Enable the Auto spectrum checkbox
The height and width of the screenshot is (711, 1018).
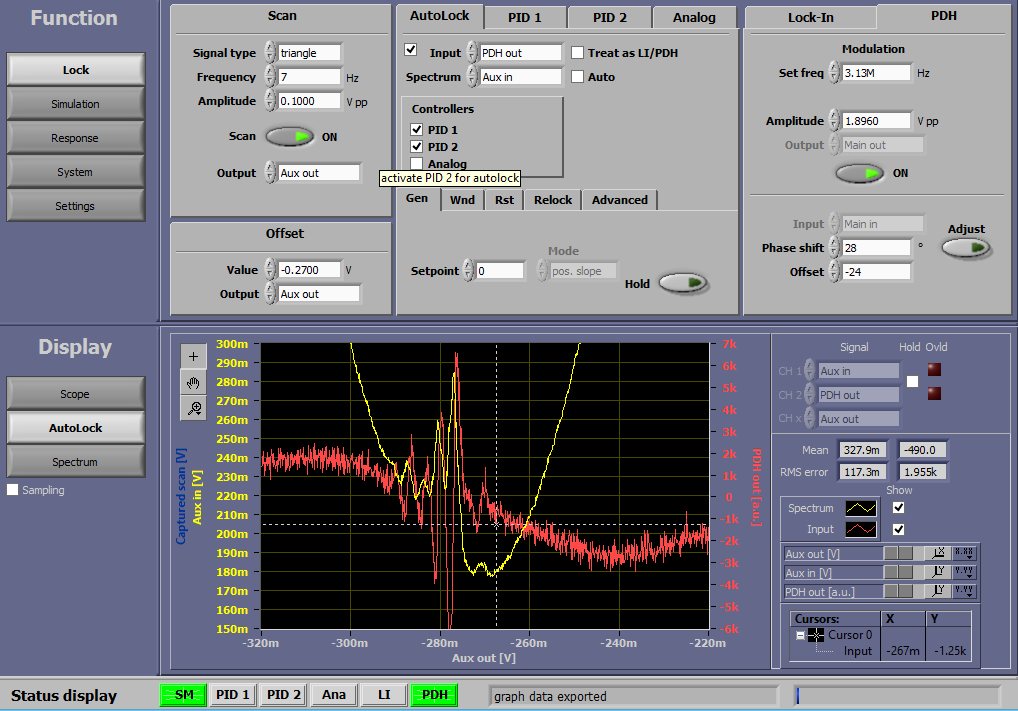pos(577,77)
